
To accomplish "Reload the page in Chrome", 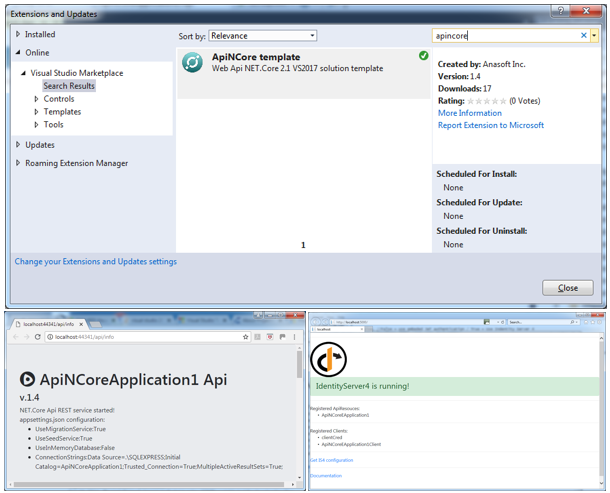I will coord(37,337).
